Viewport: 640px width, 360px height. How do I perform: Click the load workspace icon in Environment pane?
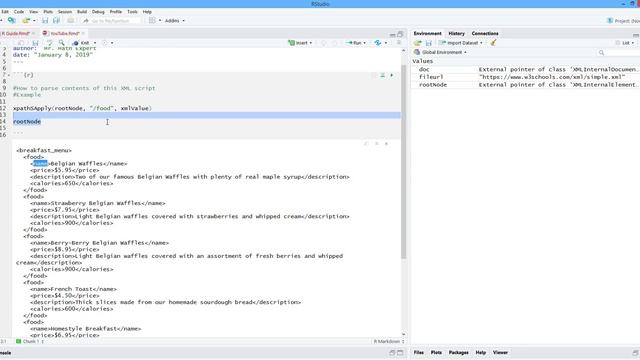418,43
